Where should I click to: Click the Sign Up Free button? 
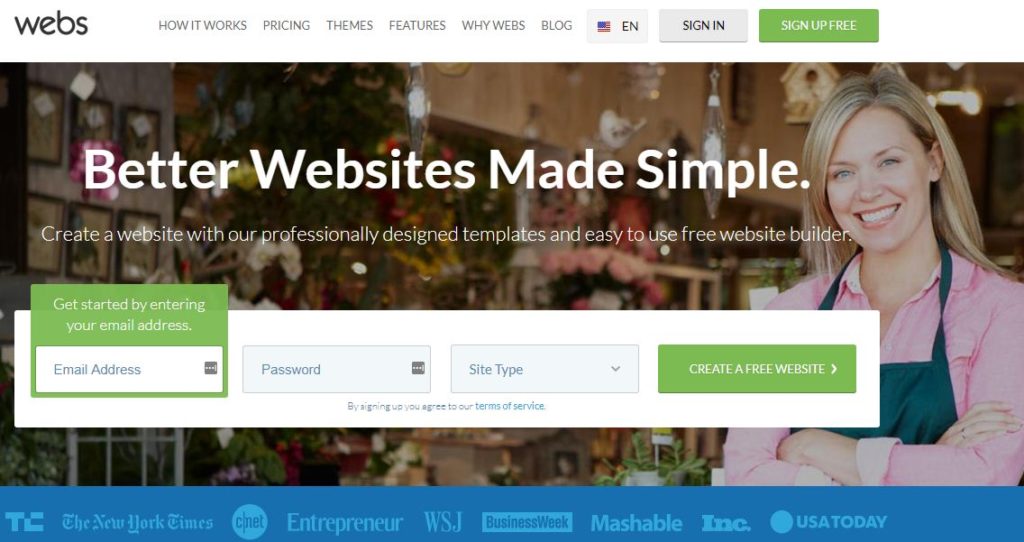point(818,25)
